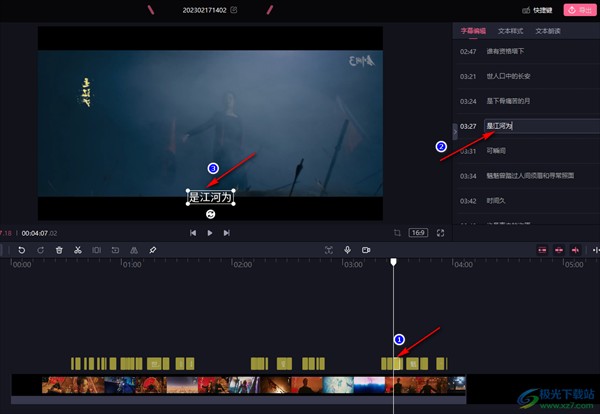Open the 文本朗读 tab

pyautogui.click(x=548, y=31)
